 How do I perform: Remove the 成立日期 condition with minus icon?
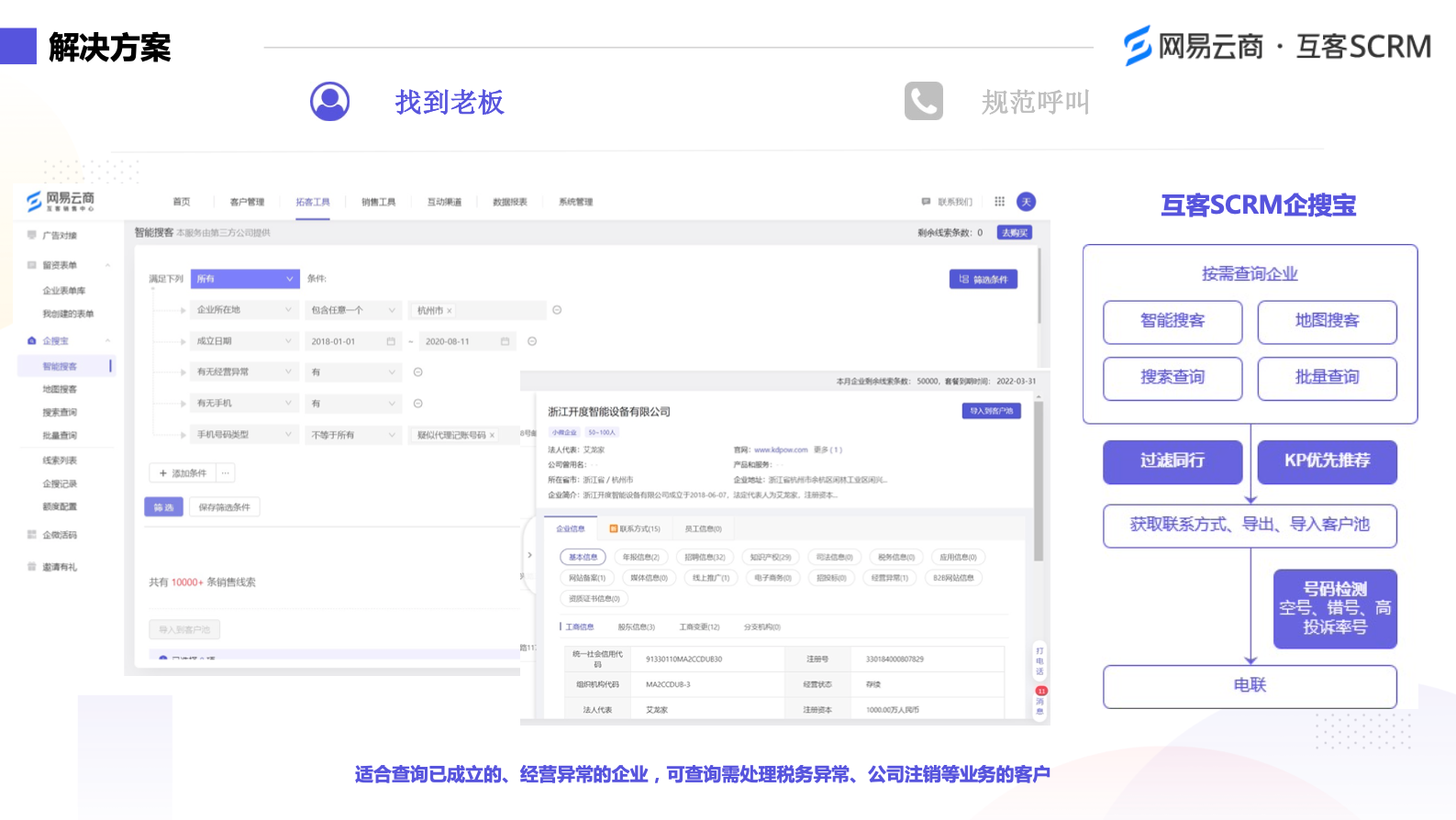pyautogui.click(x=532, y=341)
